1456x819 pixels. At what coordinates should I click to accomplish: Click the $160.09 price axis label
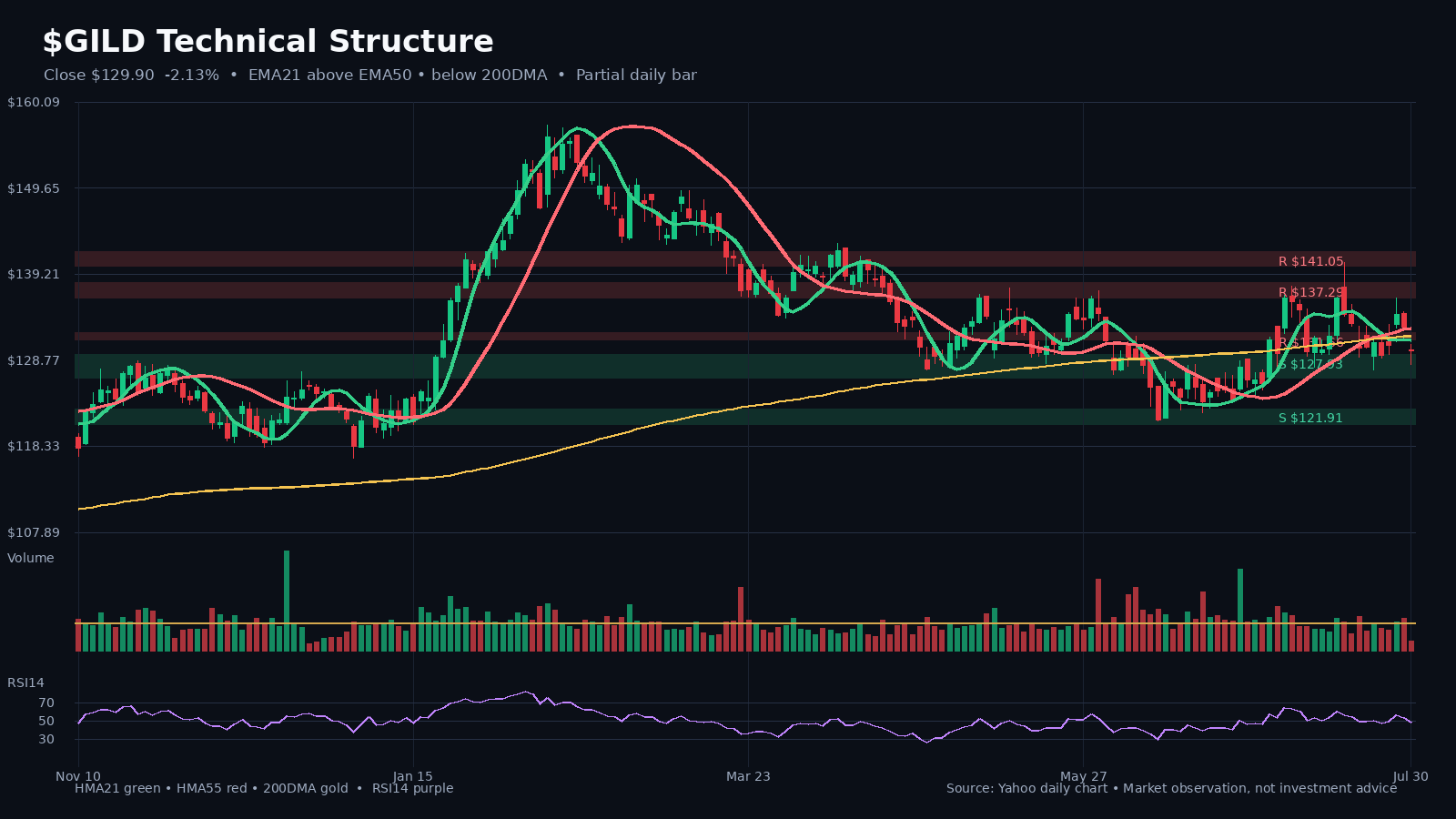[x=34, y=102]
